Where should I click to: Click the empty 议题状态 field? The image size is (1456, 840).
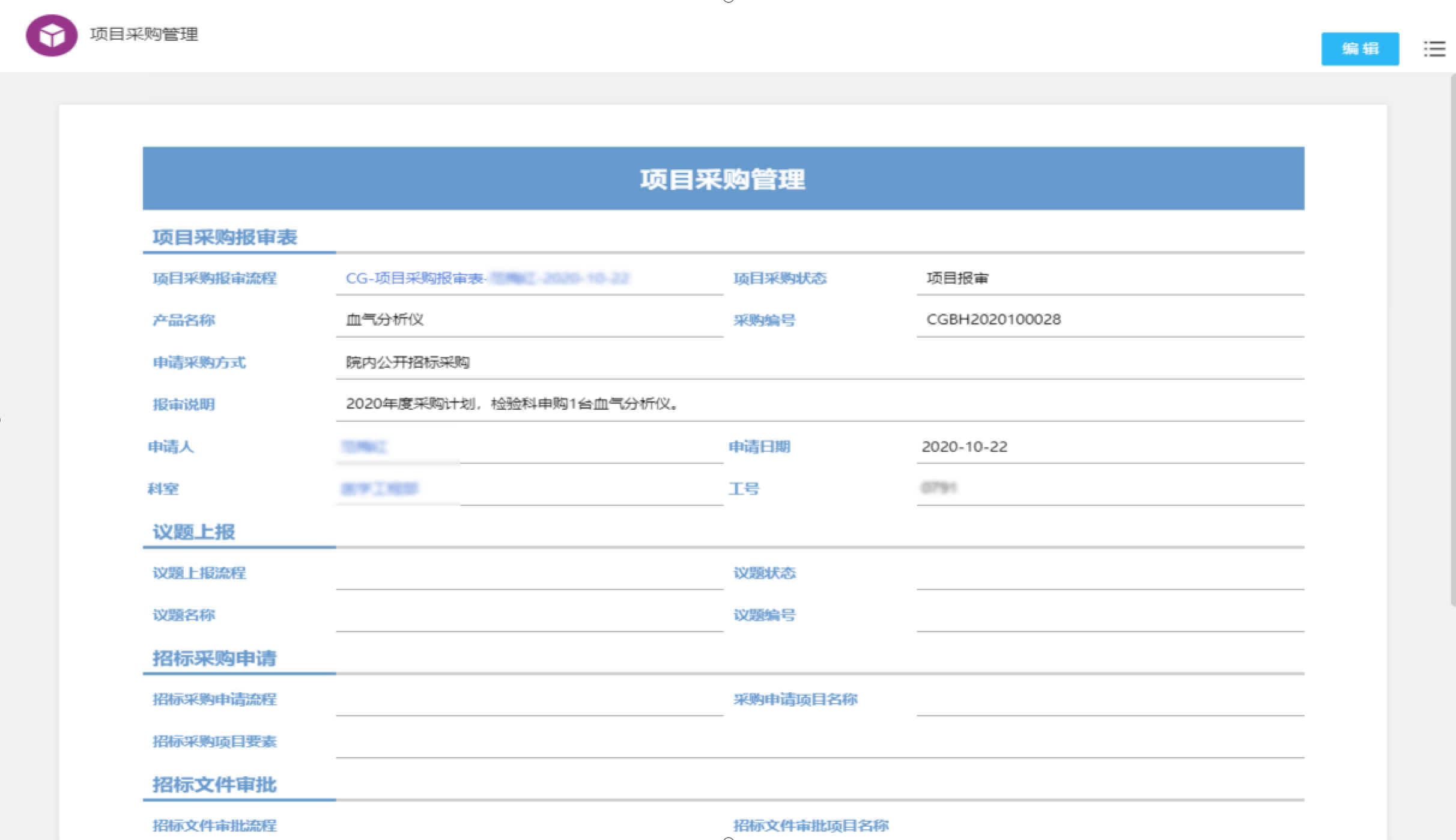[x=1110, y=573]
